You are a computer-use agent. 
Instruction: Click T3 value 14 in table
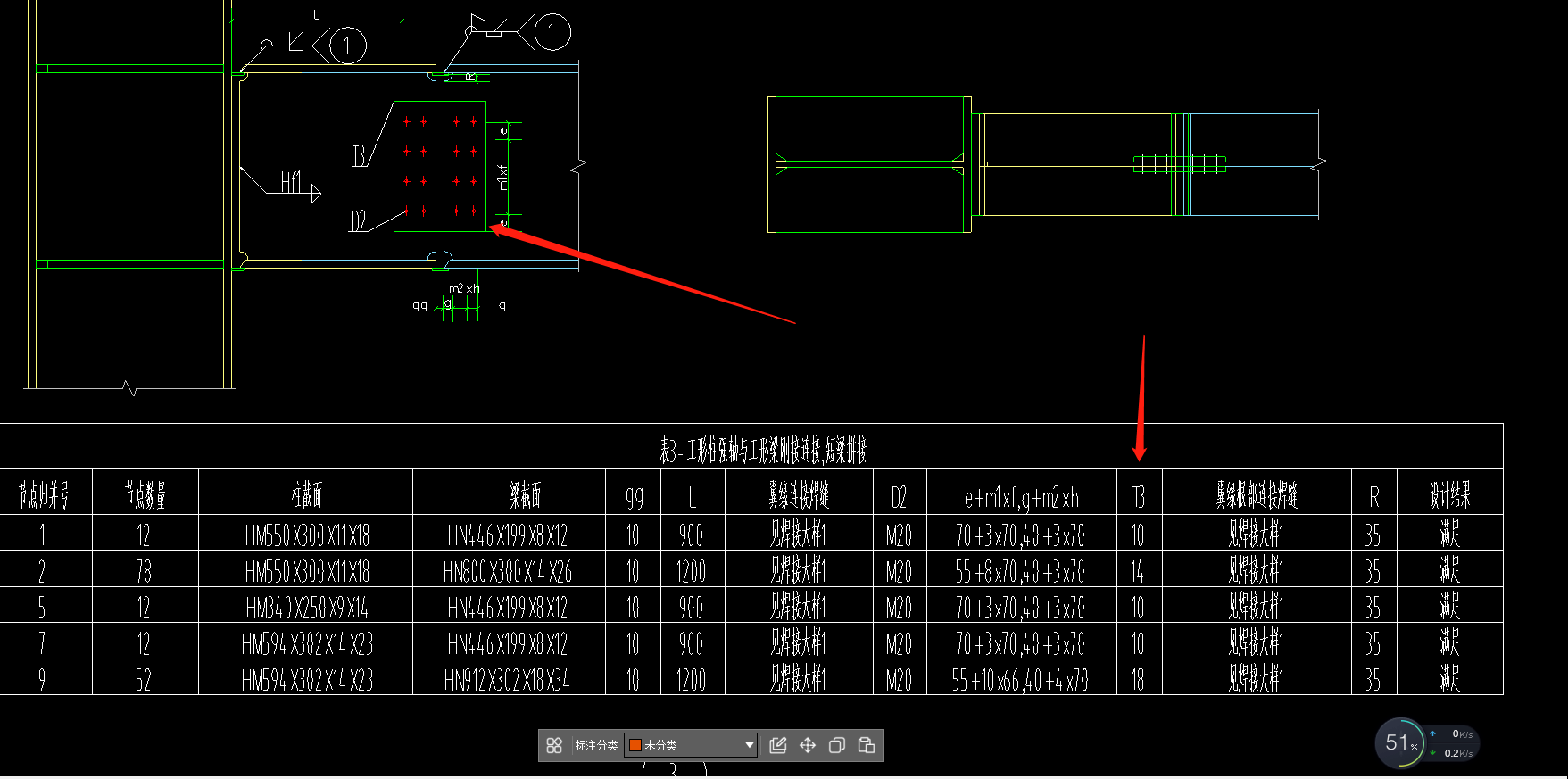(1138, 571)
